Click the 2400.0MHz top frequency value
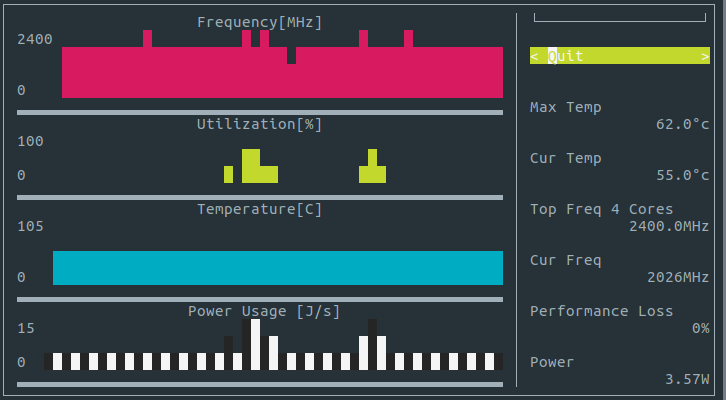Viewport: 726px width, 400px height. (x=670, y=226)
